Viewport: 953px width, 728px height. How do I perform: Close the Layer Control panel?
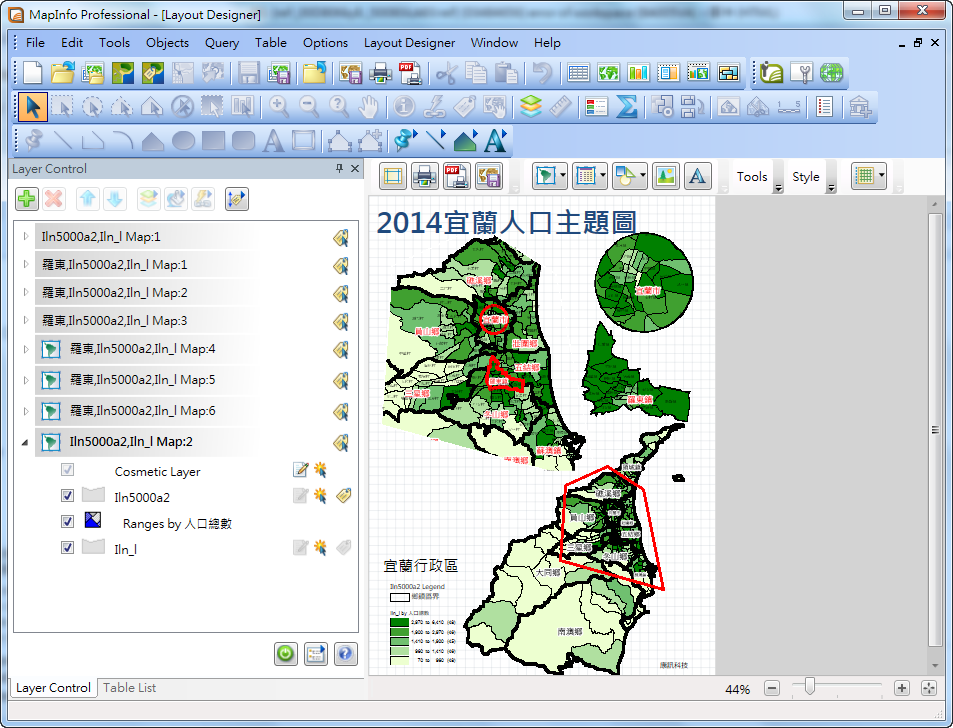355,168
